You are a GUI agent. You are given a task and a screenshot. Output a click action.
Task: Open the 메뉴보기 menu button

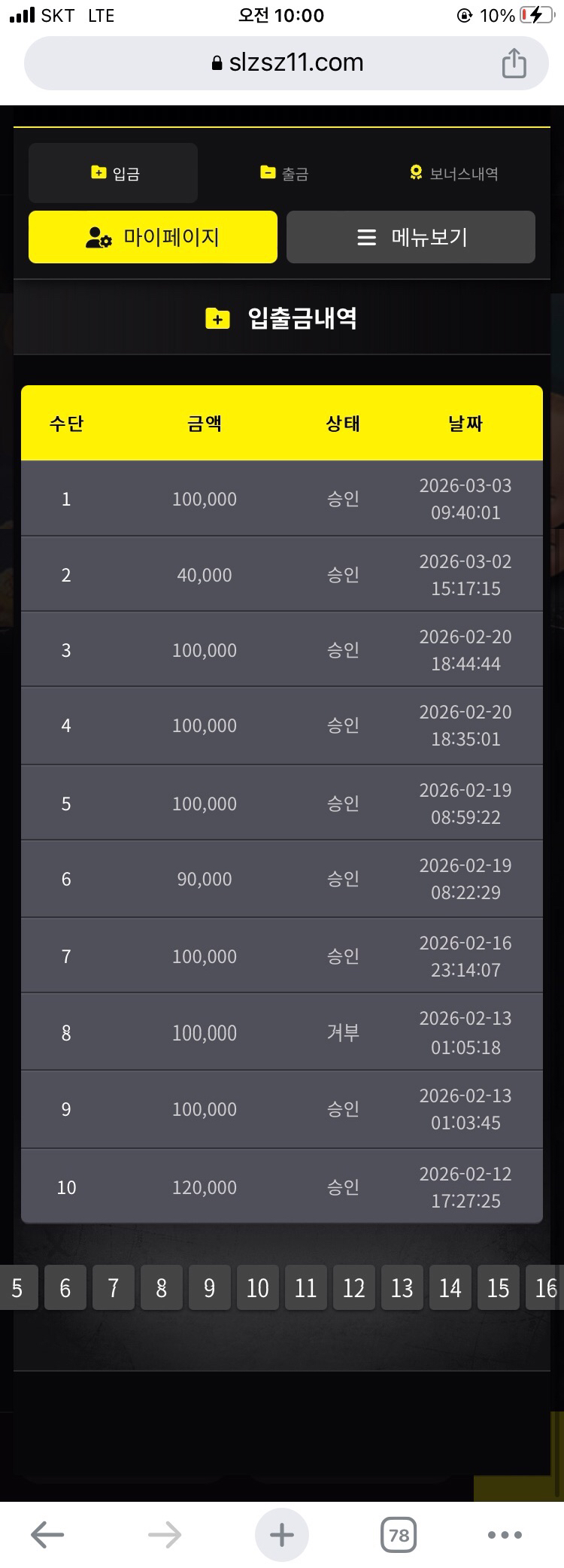[x=411, y=237]
